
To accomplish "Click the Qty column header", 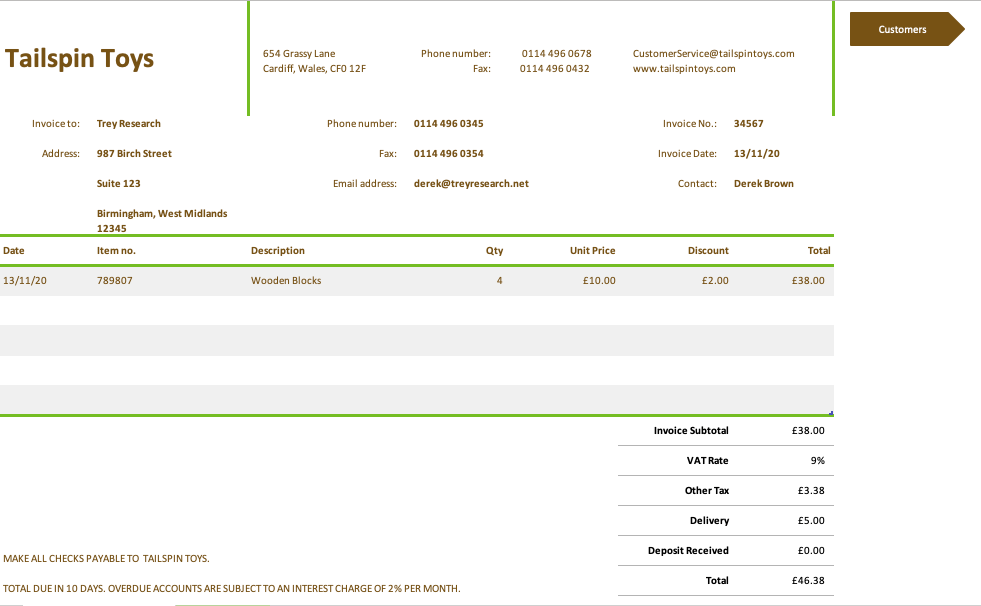I will click(x=494, y=251).
